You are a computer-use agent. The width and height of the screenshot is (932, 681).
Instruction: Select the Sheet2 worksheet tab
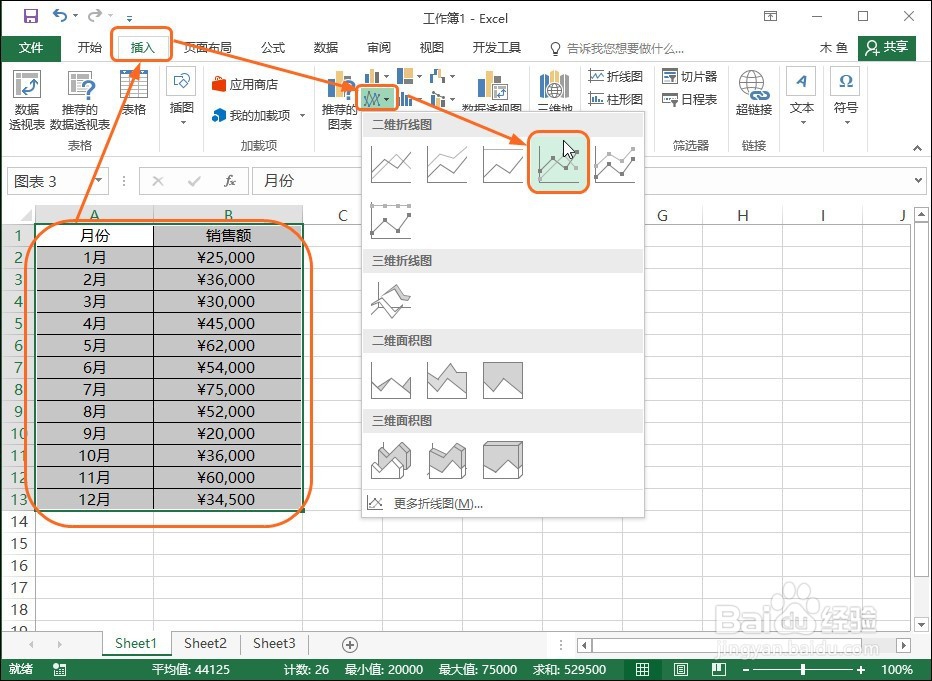[x=205, y=644]
